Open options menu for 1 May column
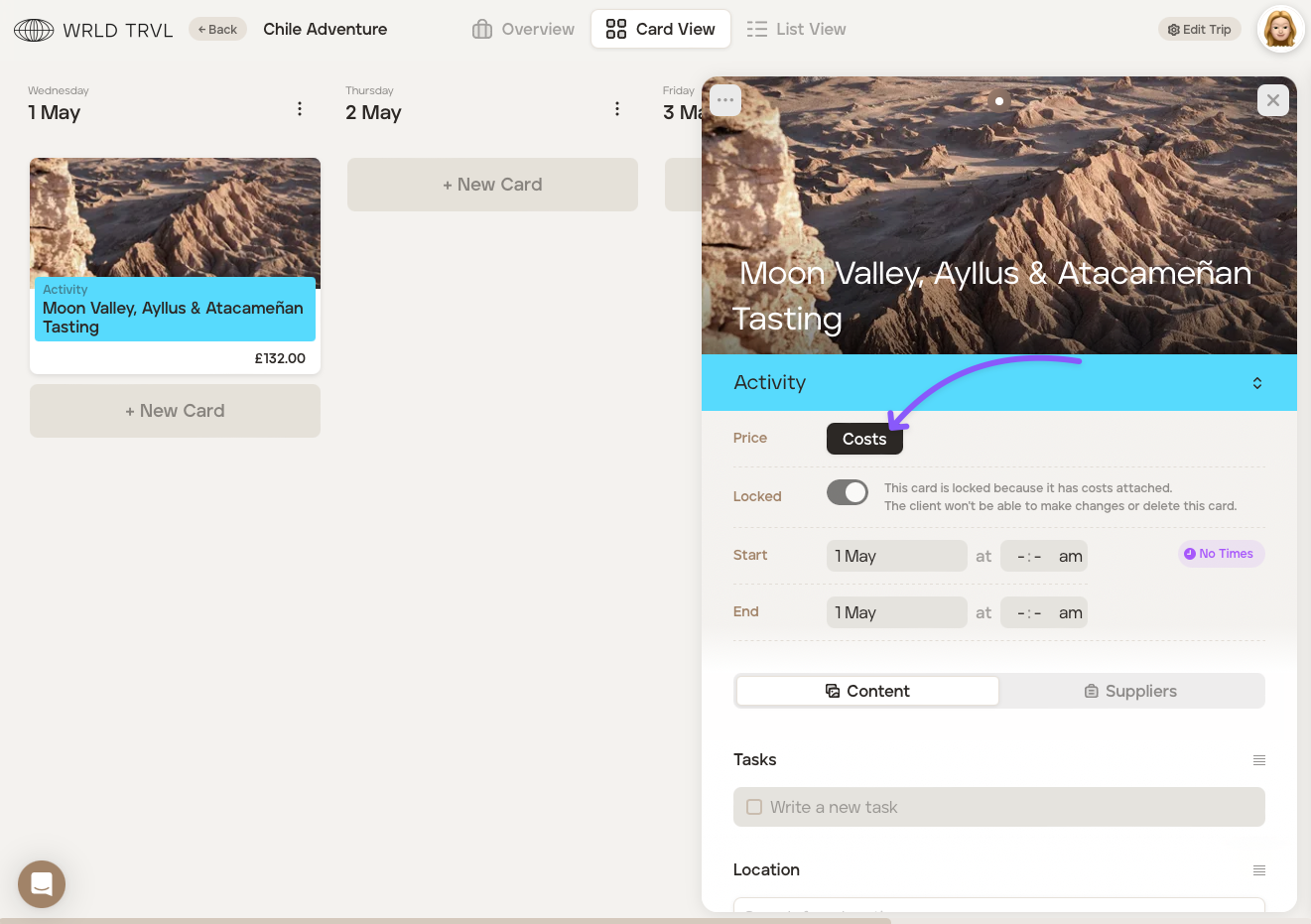This screenshot has height=924, width=1311. (300, 109)
